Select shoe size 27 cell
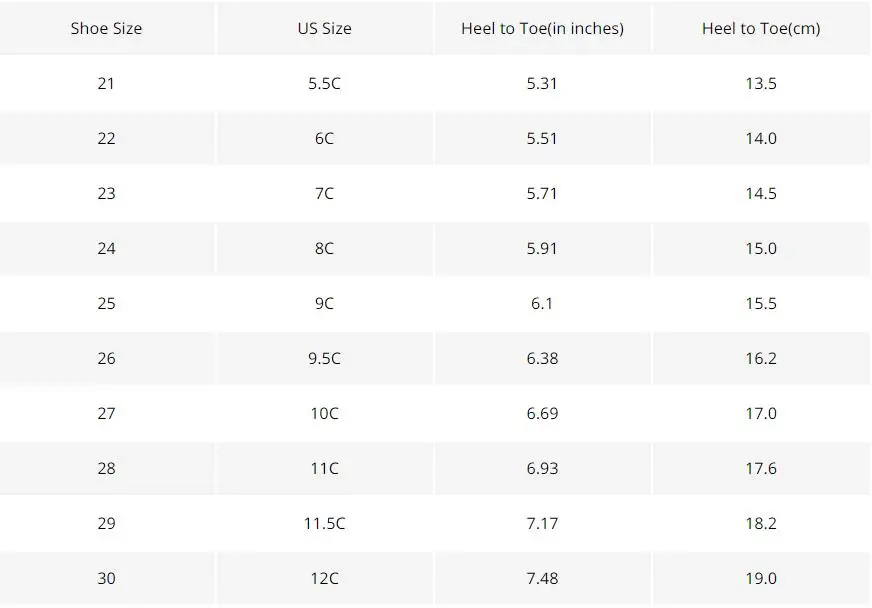Viewport: 872px width, 608px height. click(x=106, y=414)
